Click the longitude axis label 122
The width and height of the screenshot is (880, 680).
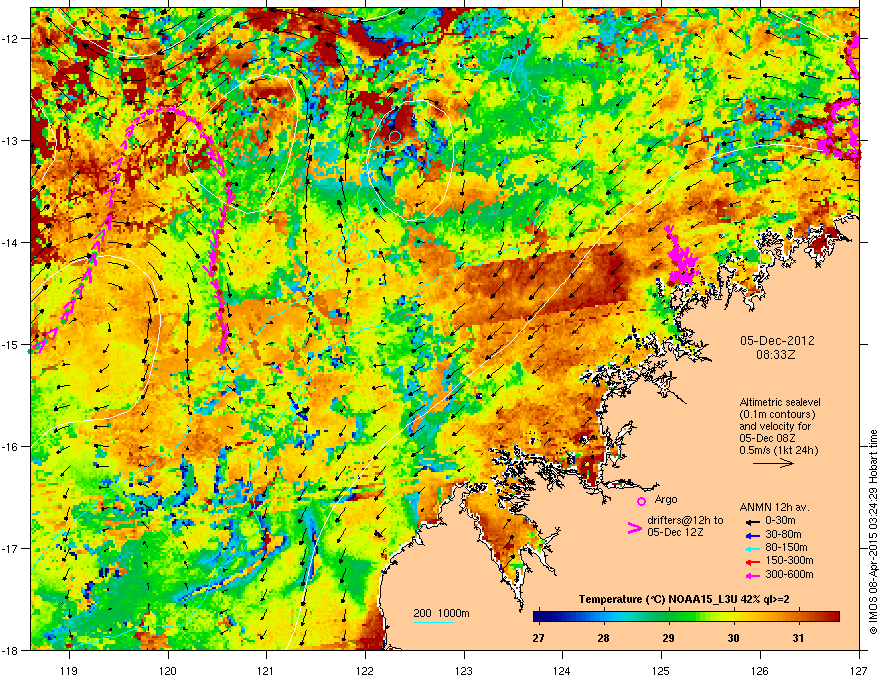point(365,670)
